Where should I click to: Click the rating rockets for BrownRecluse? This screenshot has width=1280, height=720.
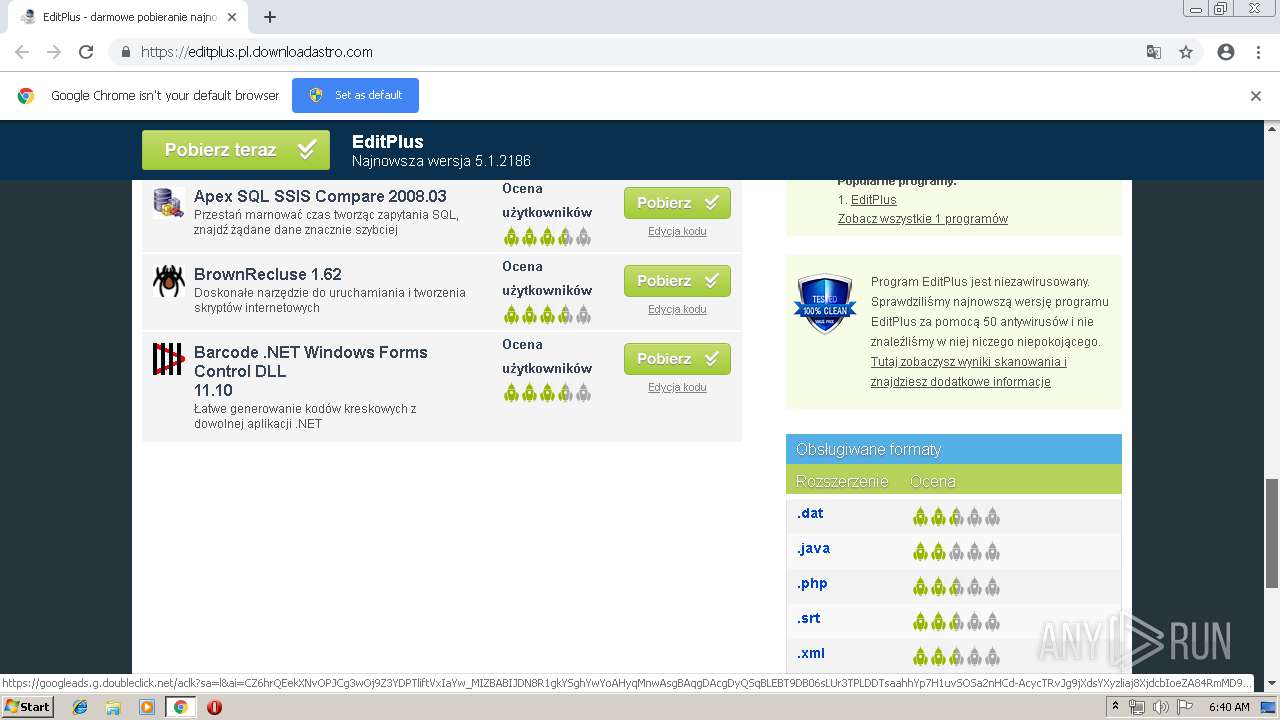coord(547,315)
